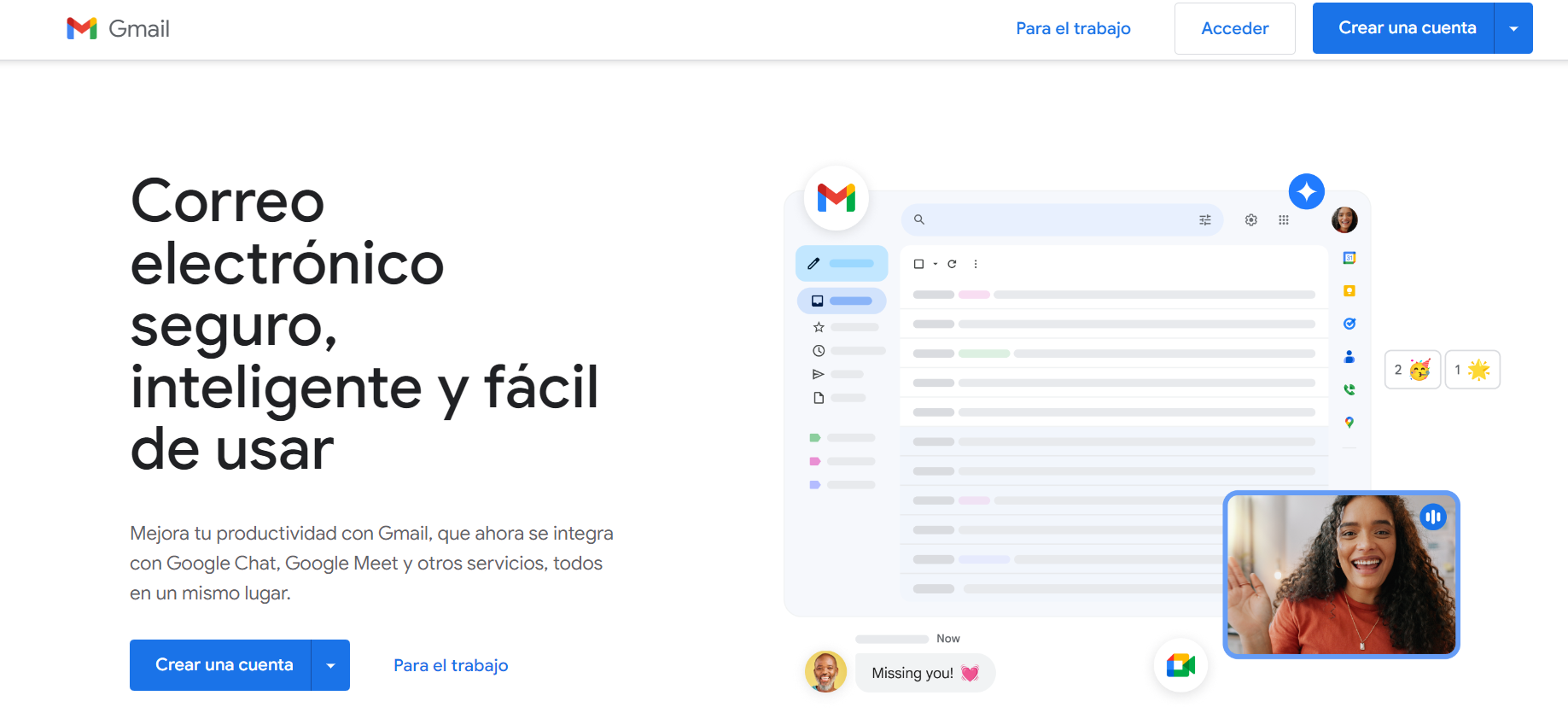Open the header "Para el trabajo" link
The width and height of the screenshot is (1568, 713).
tap(1073, 28)
